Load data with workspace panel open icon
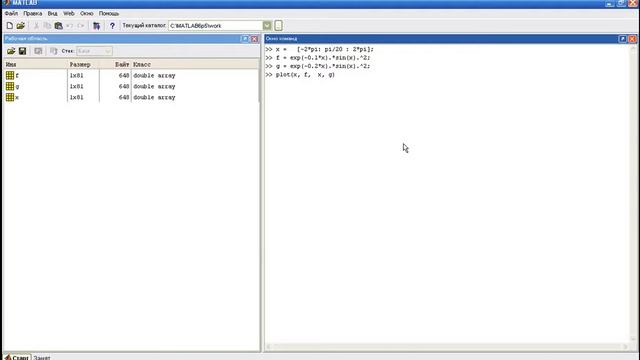The width and height of the screenshot is (640, 360). (x=11, y=51)
